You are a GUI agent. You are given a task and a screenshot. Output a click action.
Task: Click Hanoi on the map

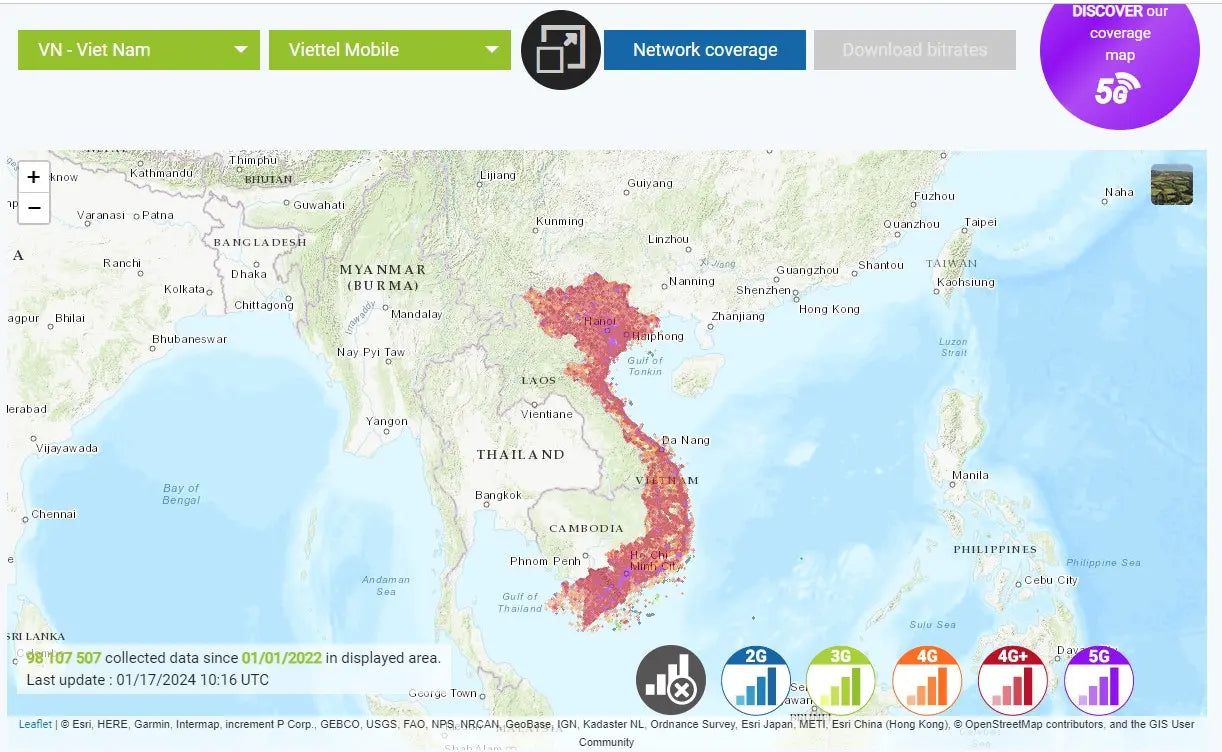[x=602, y=321]
